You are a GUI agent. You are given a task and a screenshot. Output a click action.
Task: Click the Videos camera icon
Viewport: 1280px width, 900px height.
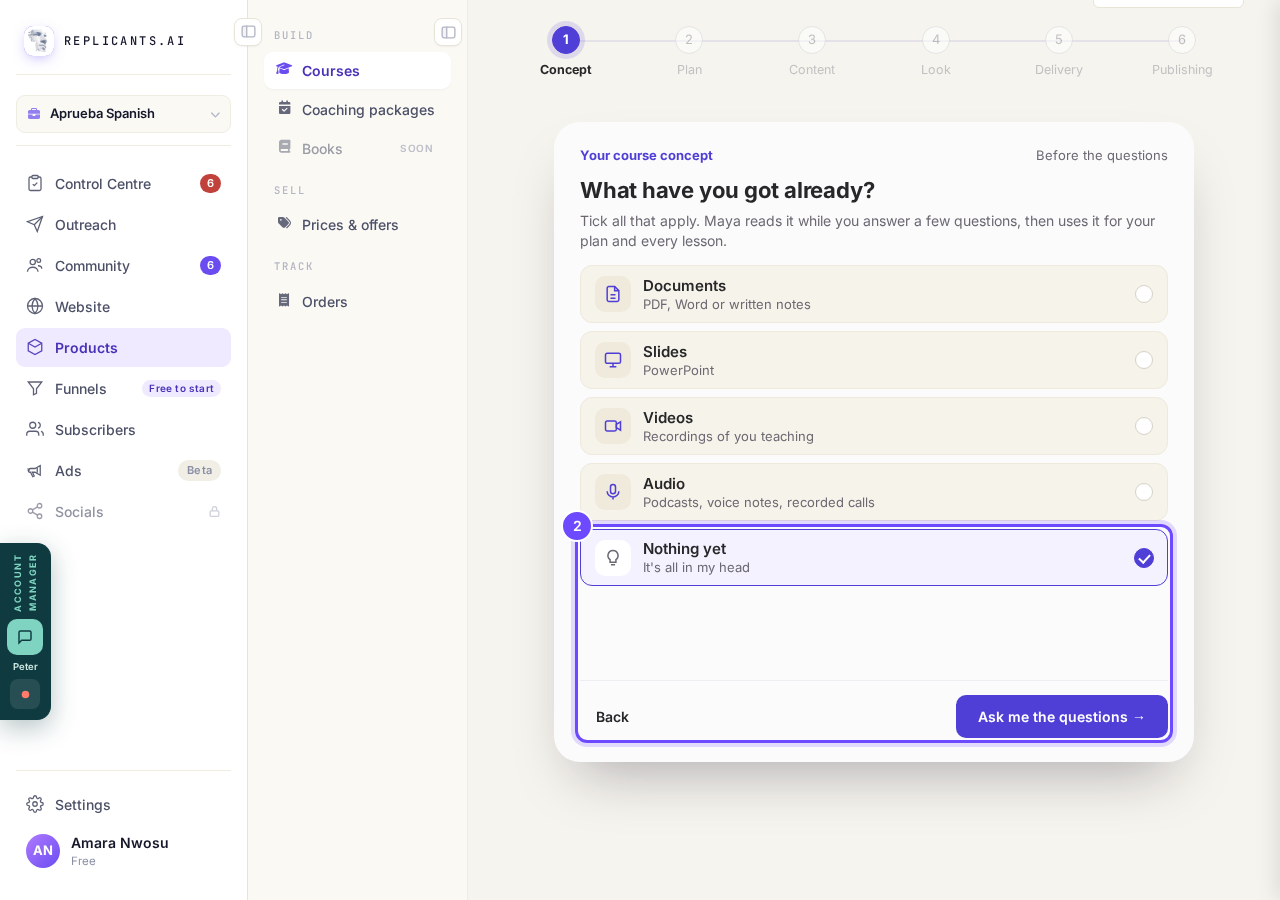pyautogui.click(x=613, y=426)
